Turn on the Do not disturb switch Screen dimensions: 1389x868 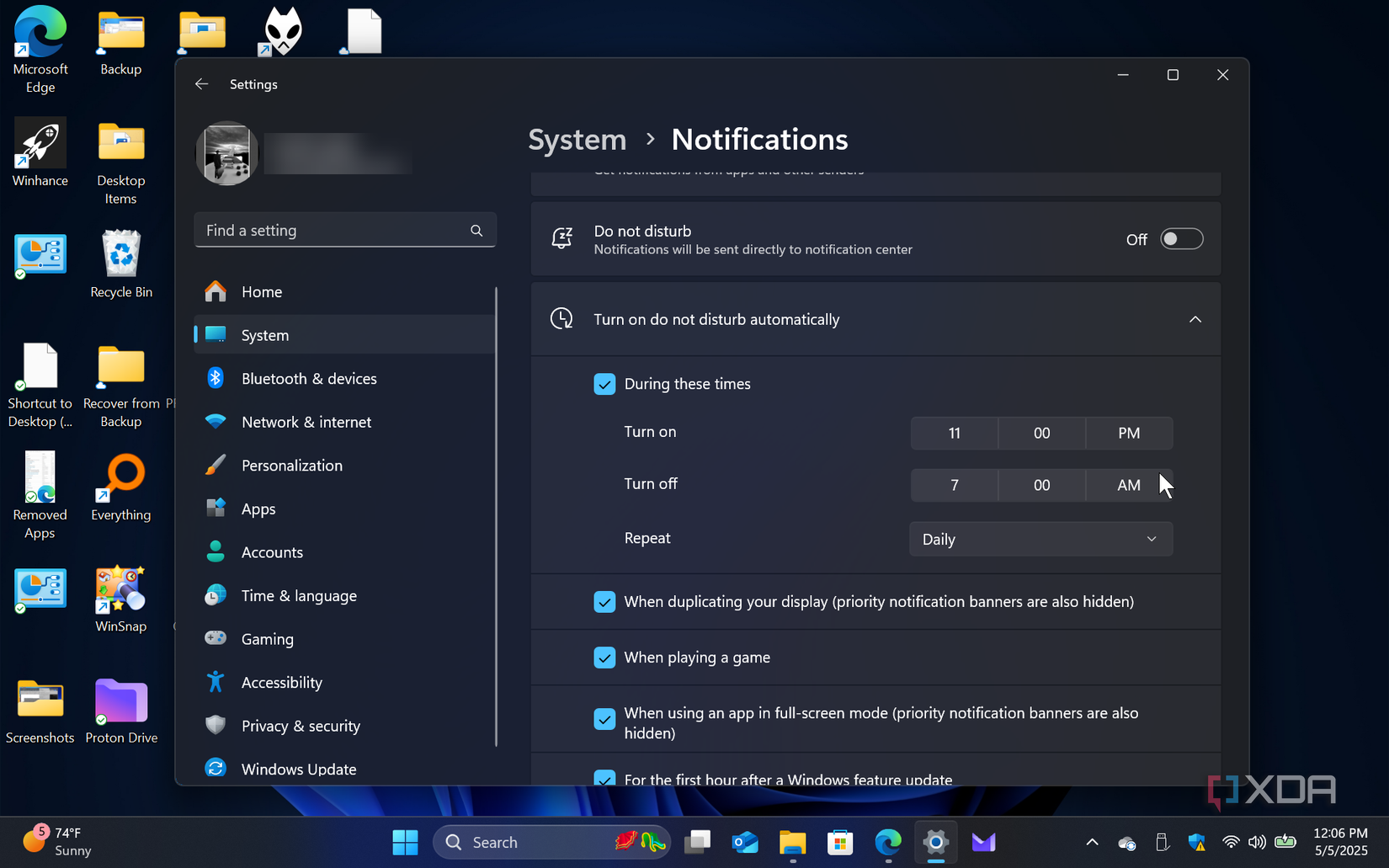click(x=1181, y=239)
